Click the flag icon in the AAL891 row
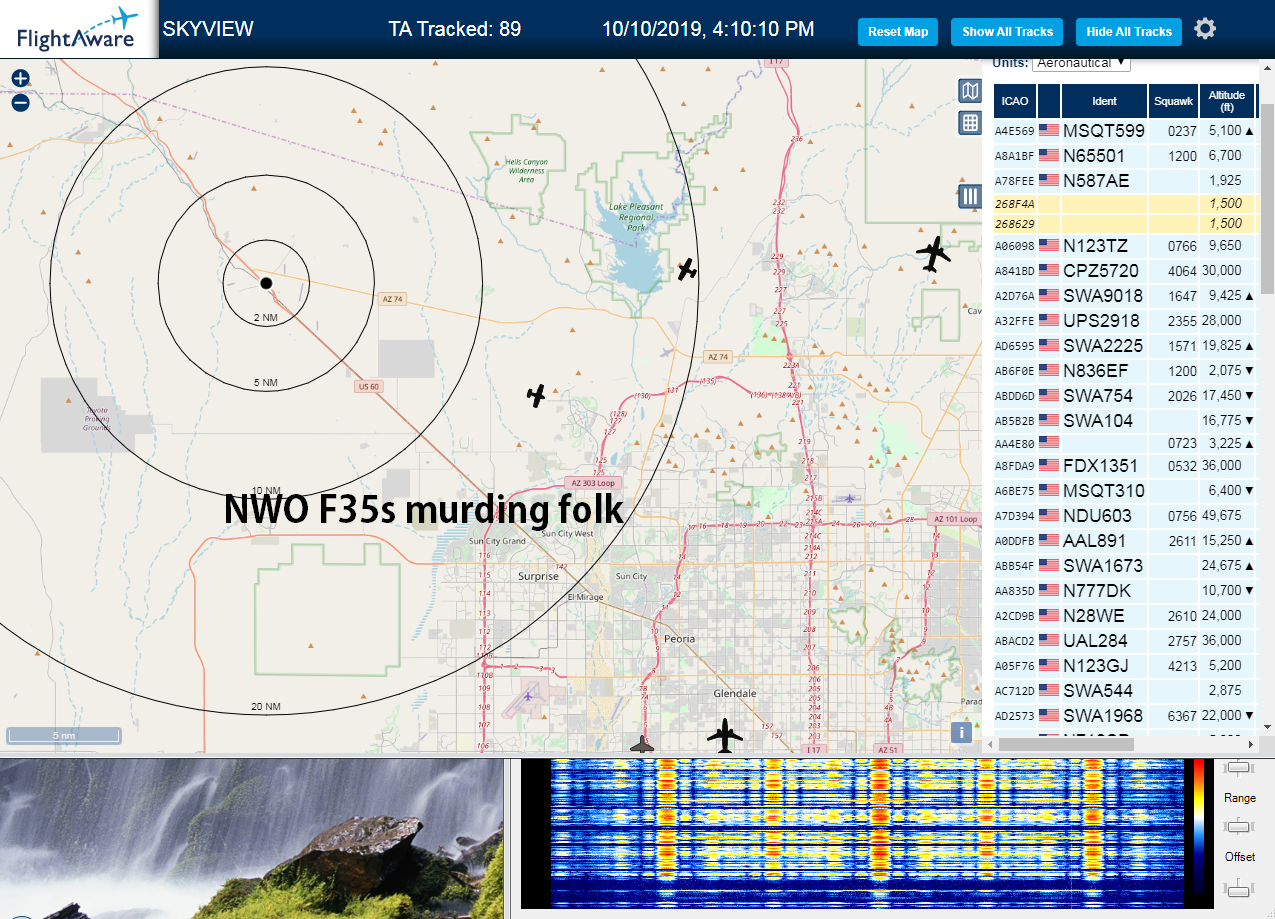The height and width of the screenshot is (919, 1275). tap(1049, 540)
